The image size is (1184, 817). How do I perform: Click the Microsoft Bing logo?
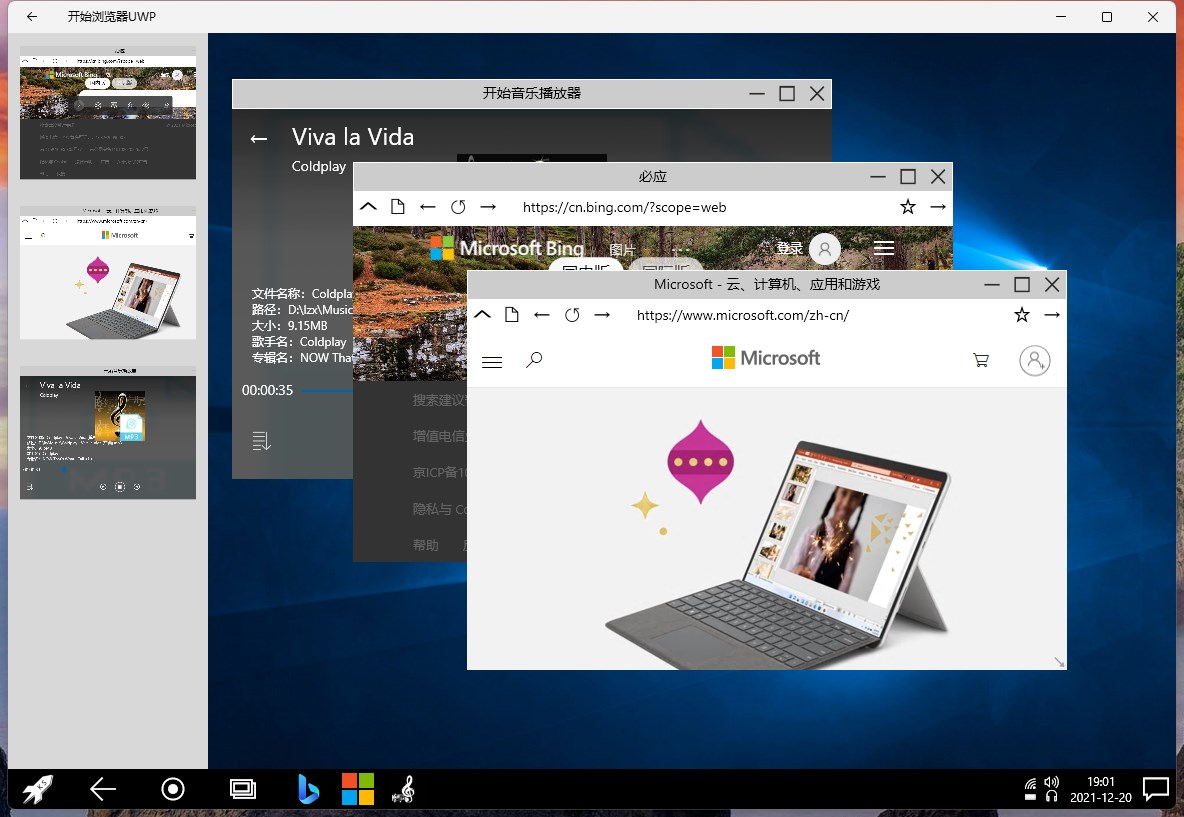pyautogui.click(x=507, y=248)
